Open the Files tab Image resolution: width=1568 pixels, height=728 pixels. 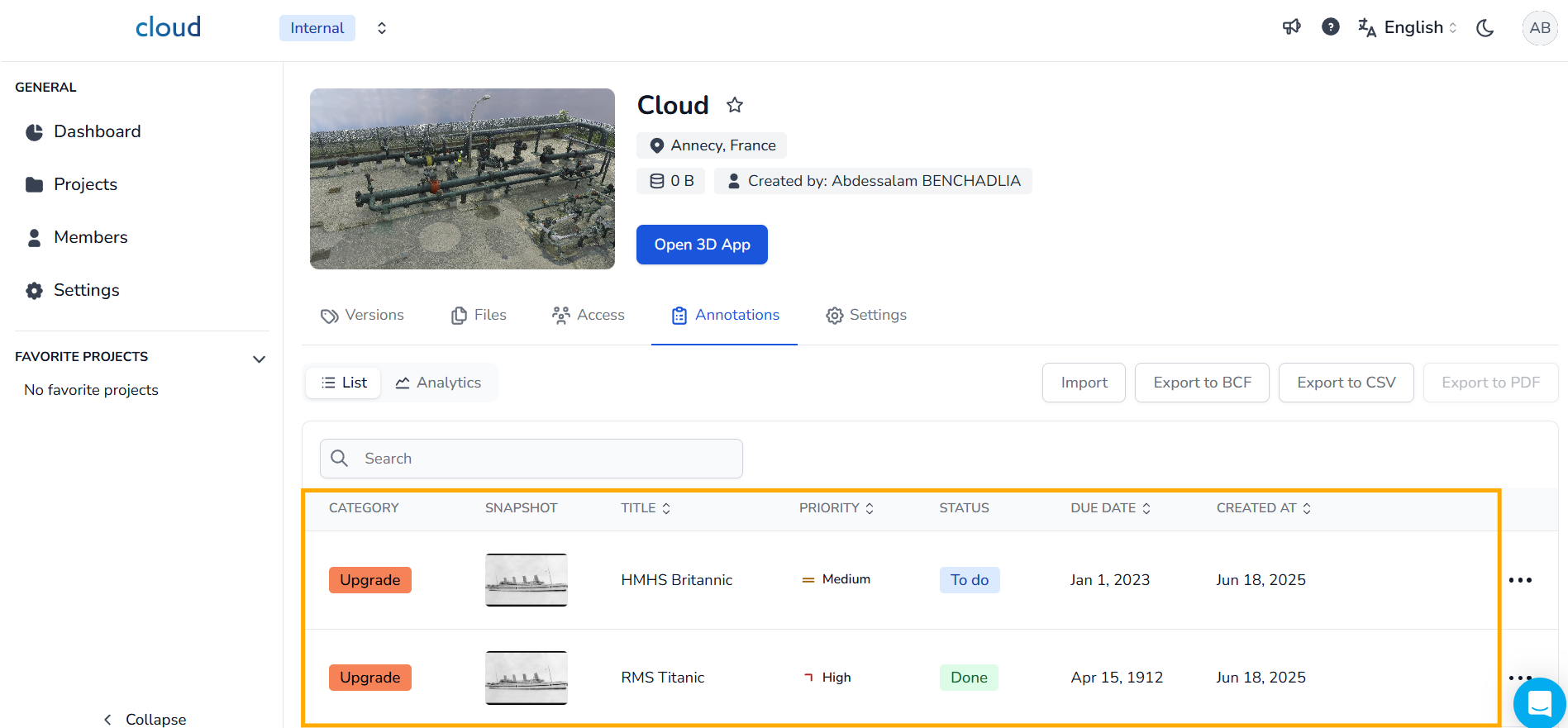(479, 315)
